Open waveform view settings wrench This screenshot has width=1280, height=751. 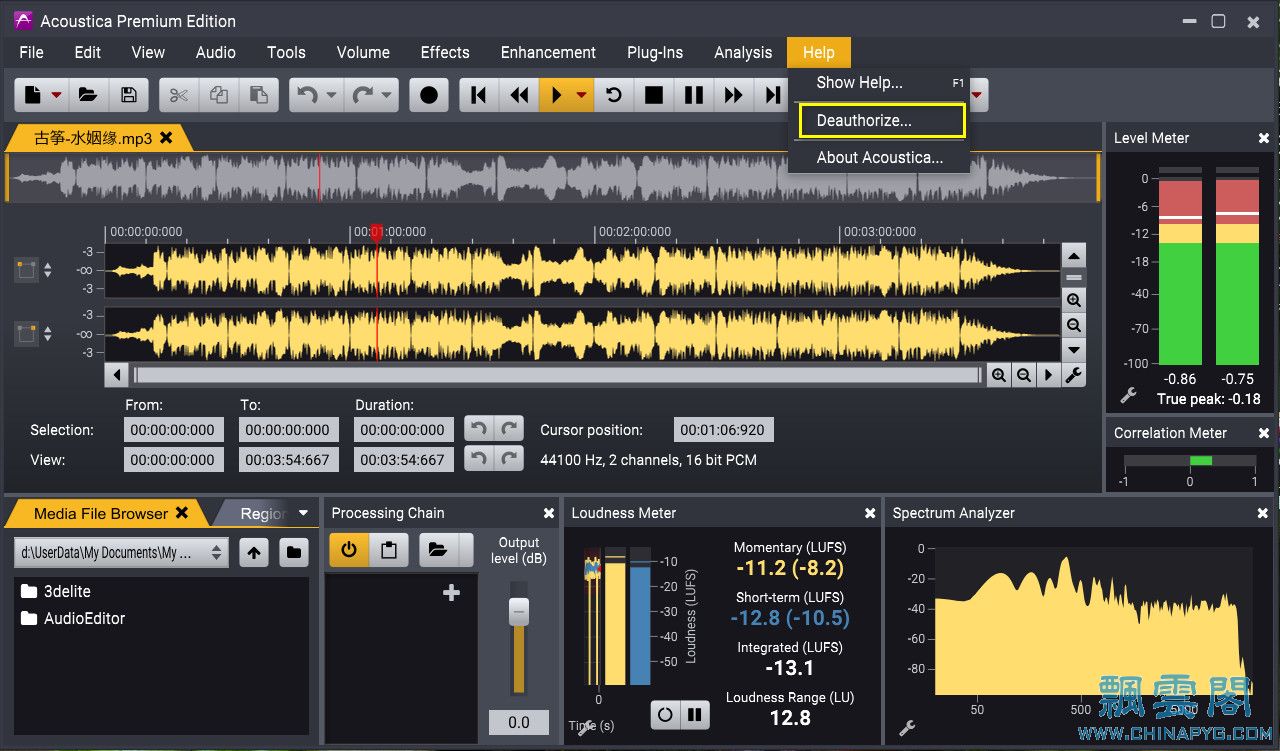pyautogui.click(x=1073, y=375)
